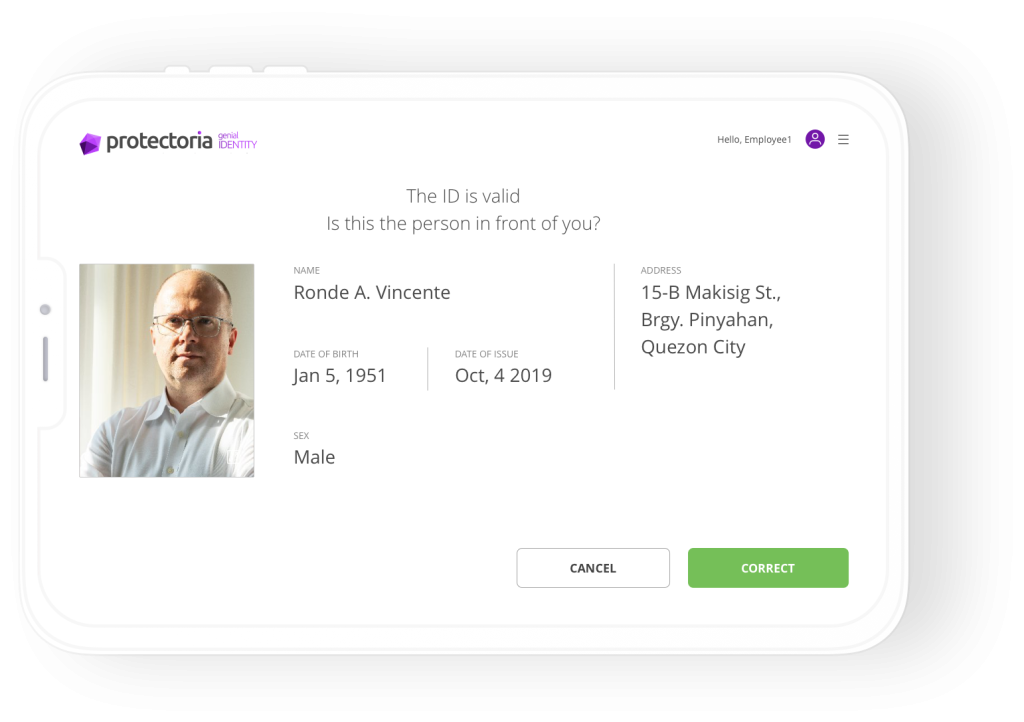This screenshot has height=722, width=1024.
Task: Click the purple protectoria logo icon
Action: 90,144
